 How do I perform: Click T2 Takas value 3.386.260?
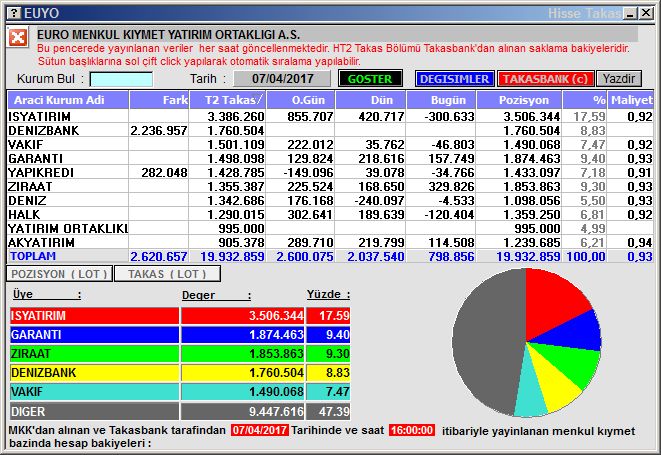coord(236,116)
